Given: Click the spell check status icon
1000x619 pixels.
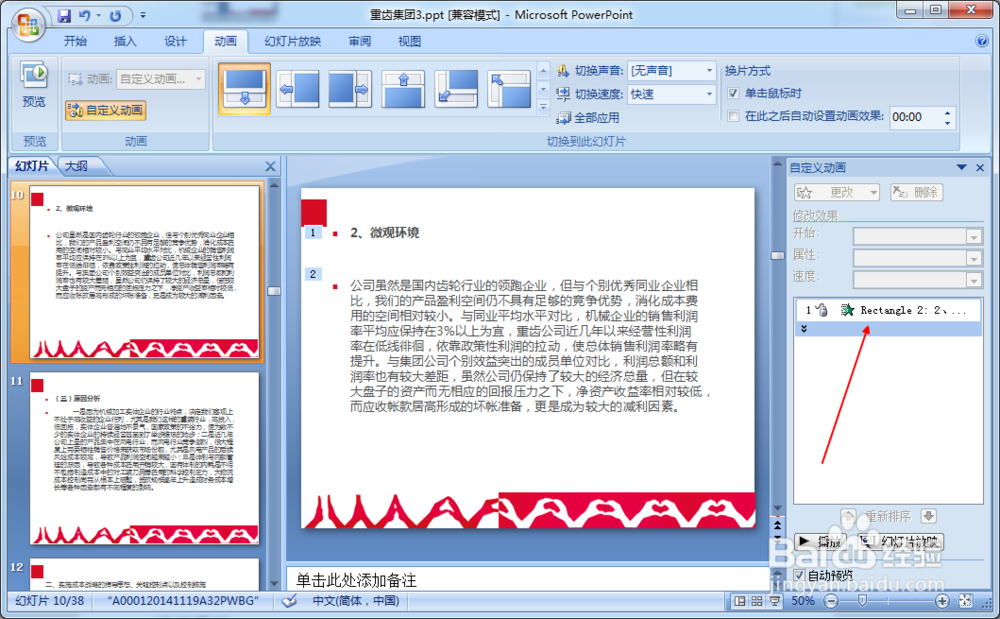Looking at the screenshot, I should (290, 601).
